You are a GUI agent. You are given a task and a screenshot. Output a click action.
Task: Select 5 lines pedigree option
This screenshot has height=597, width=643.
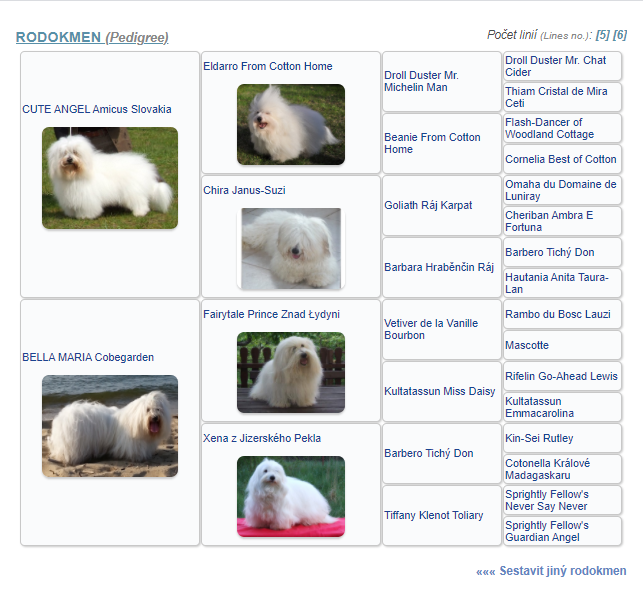(x=602, y=35)
